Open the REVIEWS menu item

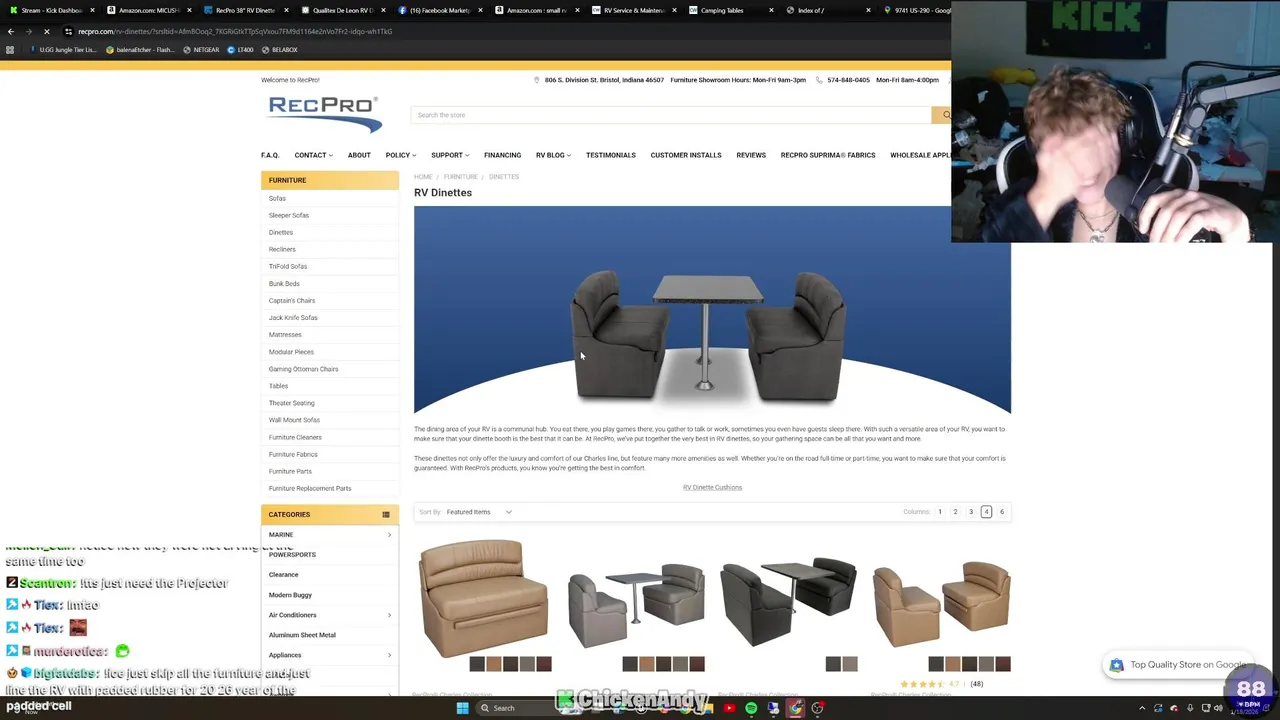pyautogui.click(x=751, y=155)
